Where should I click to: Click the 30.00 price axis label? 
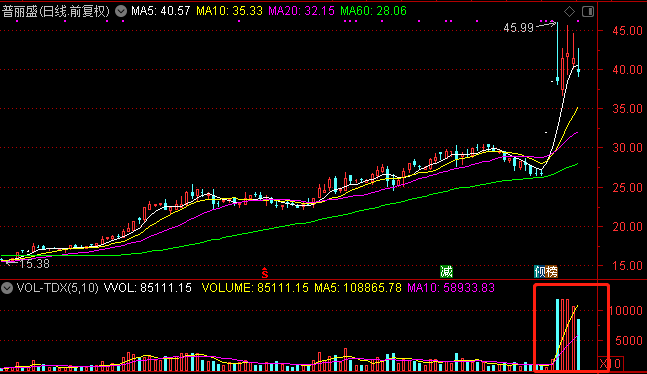[627, 148]
